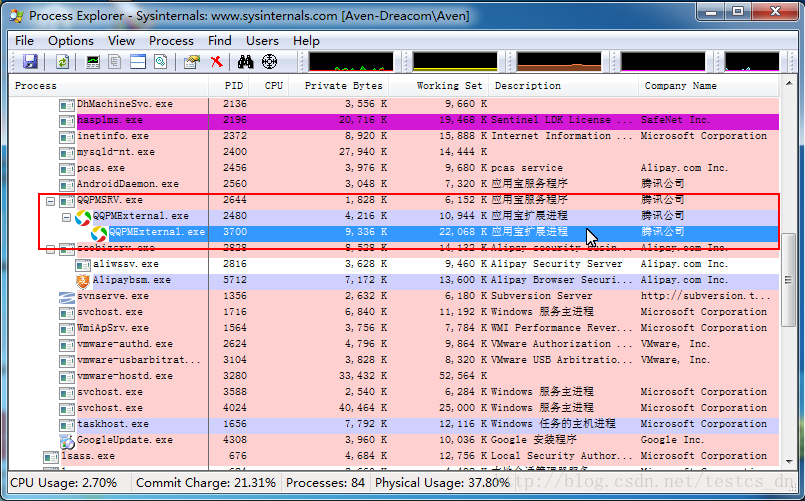Toggle the lower pane toolbar icon
805x501 pixels.
[138, 62]
